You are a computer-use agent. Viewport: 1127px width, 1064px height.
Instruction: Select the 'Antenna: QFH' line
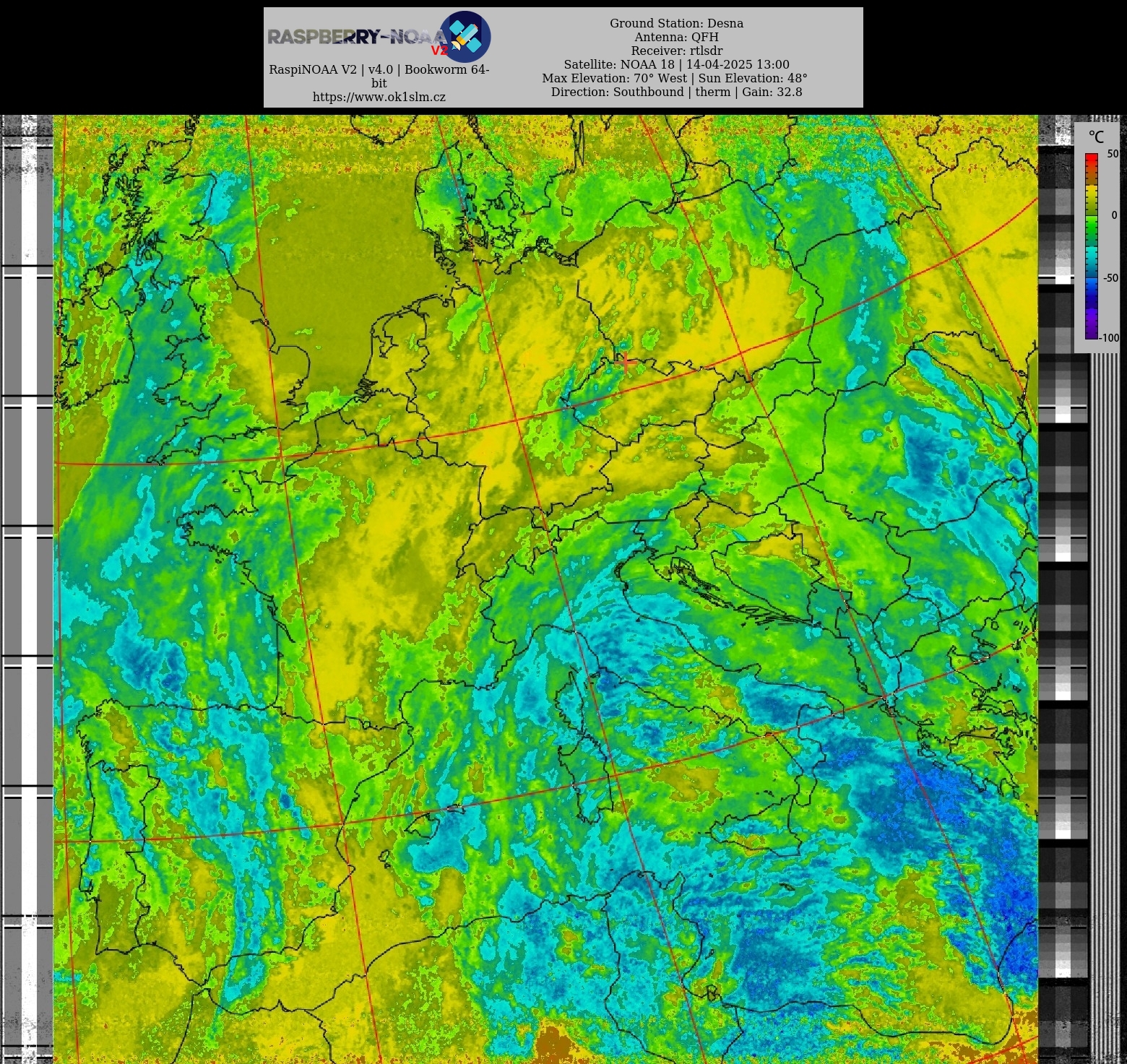pos(676,37)
